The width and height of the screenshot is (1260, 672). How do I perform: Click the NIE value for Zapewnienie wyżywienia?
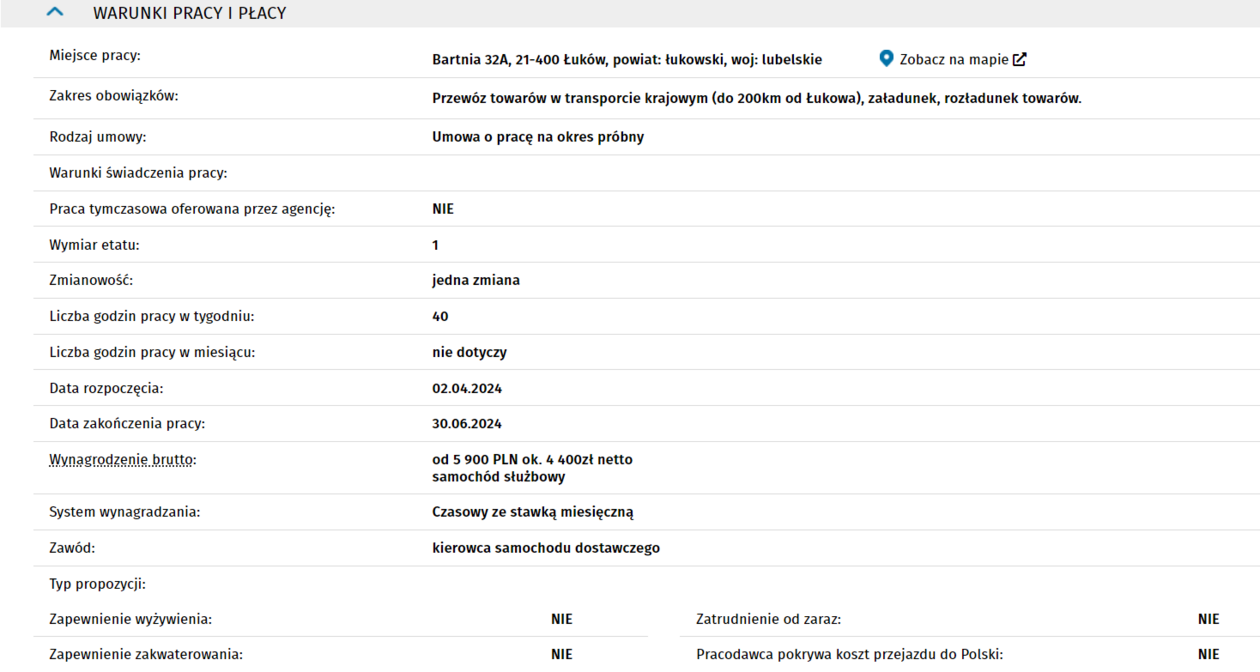[x=561, y=619]
